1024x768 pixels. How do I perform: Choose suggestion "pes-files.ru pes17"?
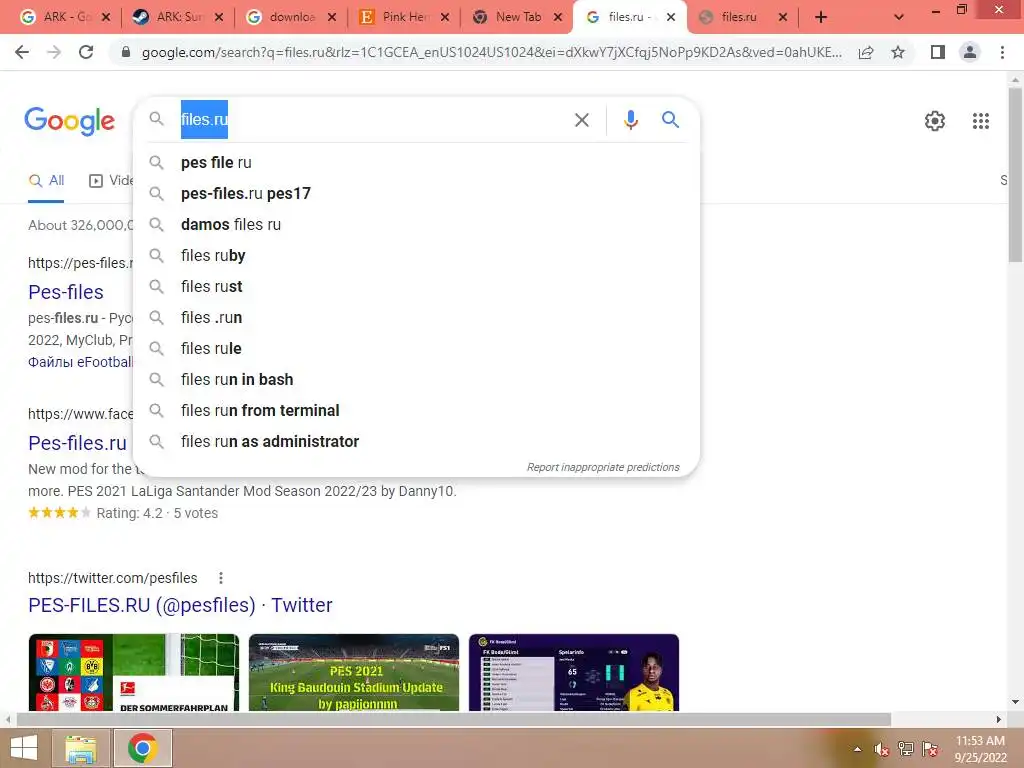pyautogui.click(x=416, y=193)
